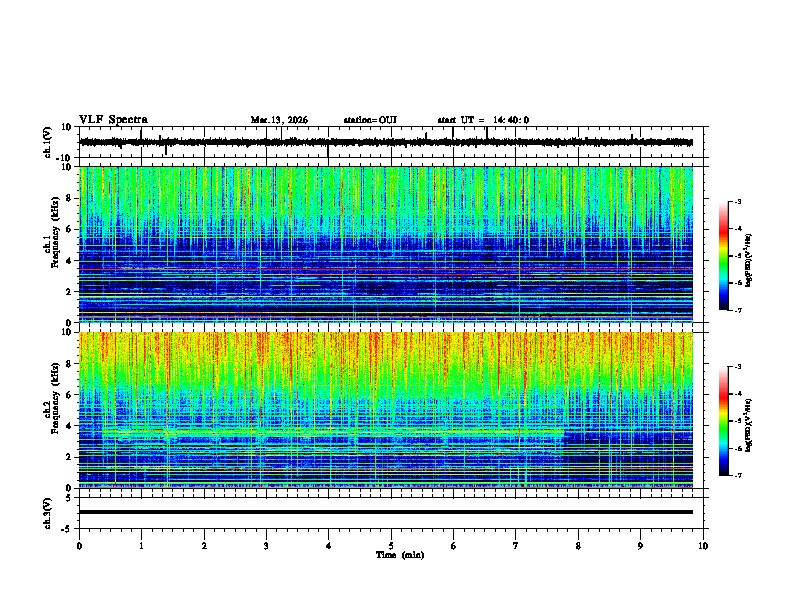Click the "Time (min)" x-axis label
Image resolution: width=792 pixels, height=612 pixels.
click(x=400, y=555)
